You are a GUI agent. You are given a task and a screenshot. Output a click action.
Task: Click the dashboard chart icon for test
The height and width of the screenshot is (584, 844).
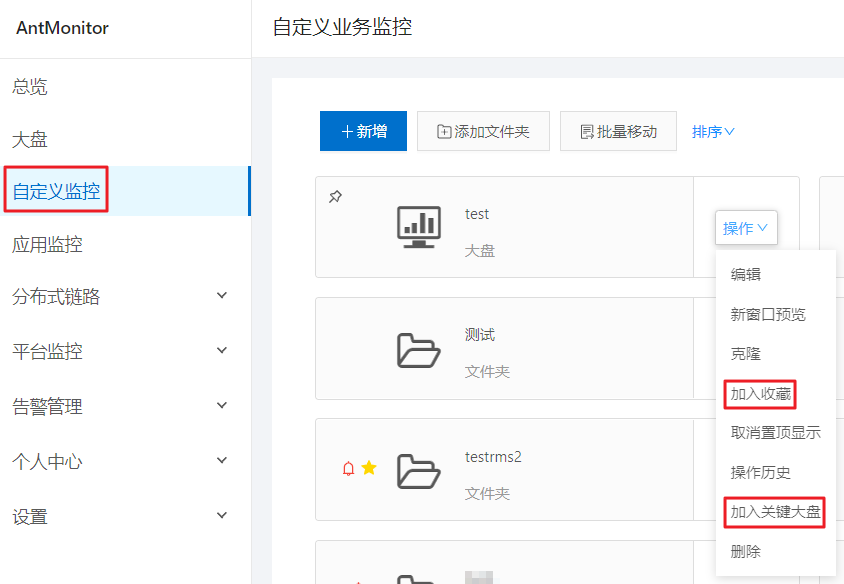pyautogui.click(x=419, y=227)
